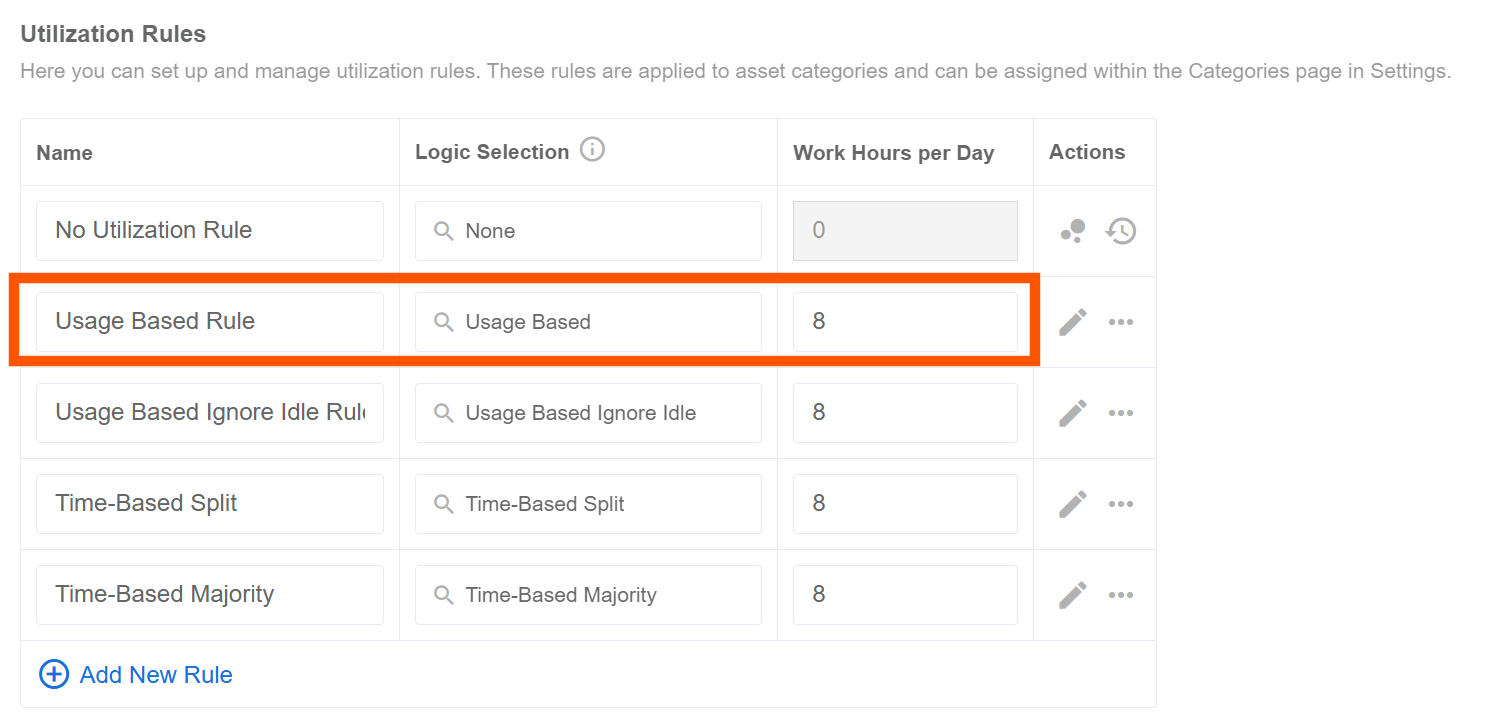
Task: Open the Usage Based Ignore Idle logic dropdown
Action: (588, 413)
